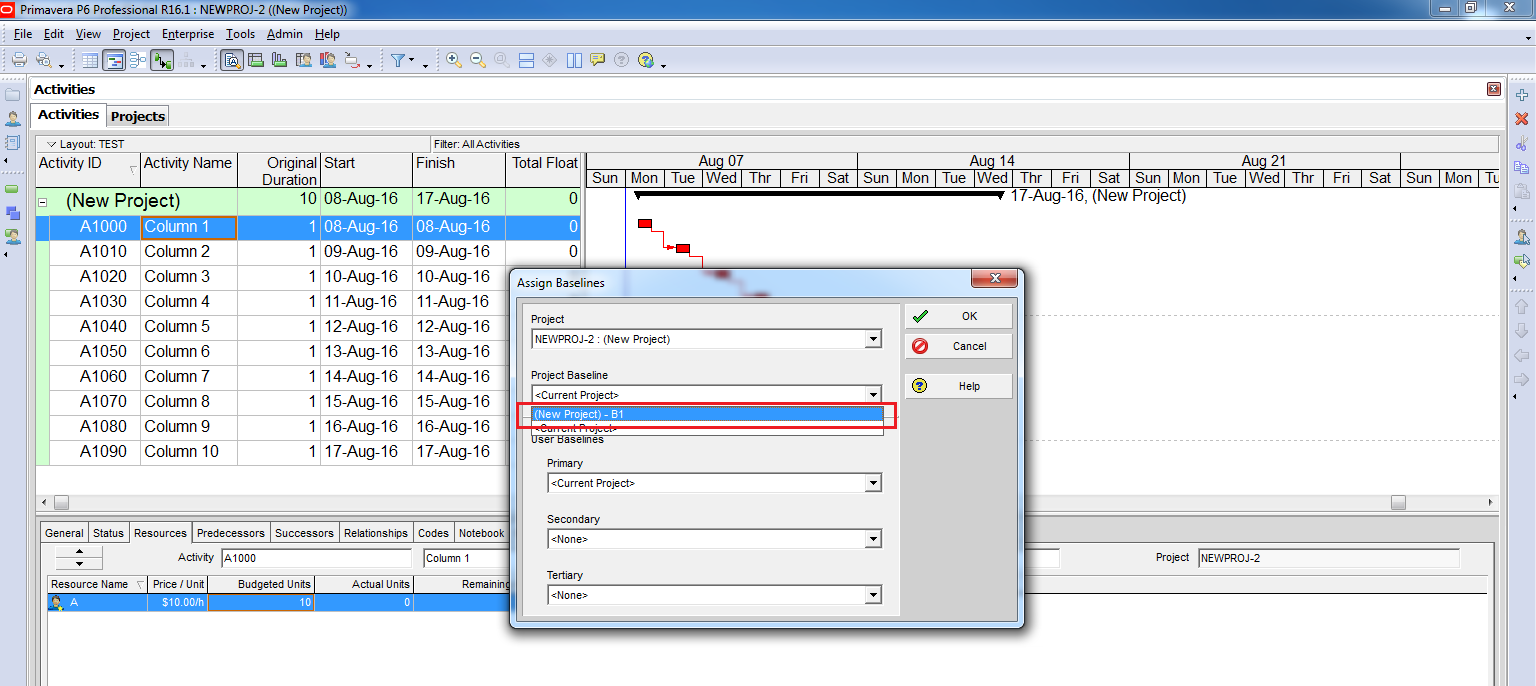Viewport: 1536px width, 686px height.
Task: Click the Zoom In magnifier icon
Action: point(454,60)
